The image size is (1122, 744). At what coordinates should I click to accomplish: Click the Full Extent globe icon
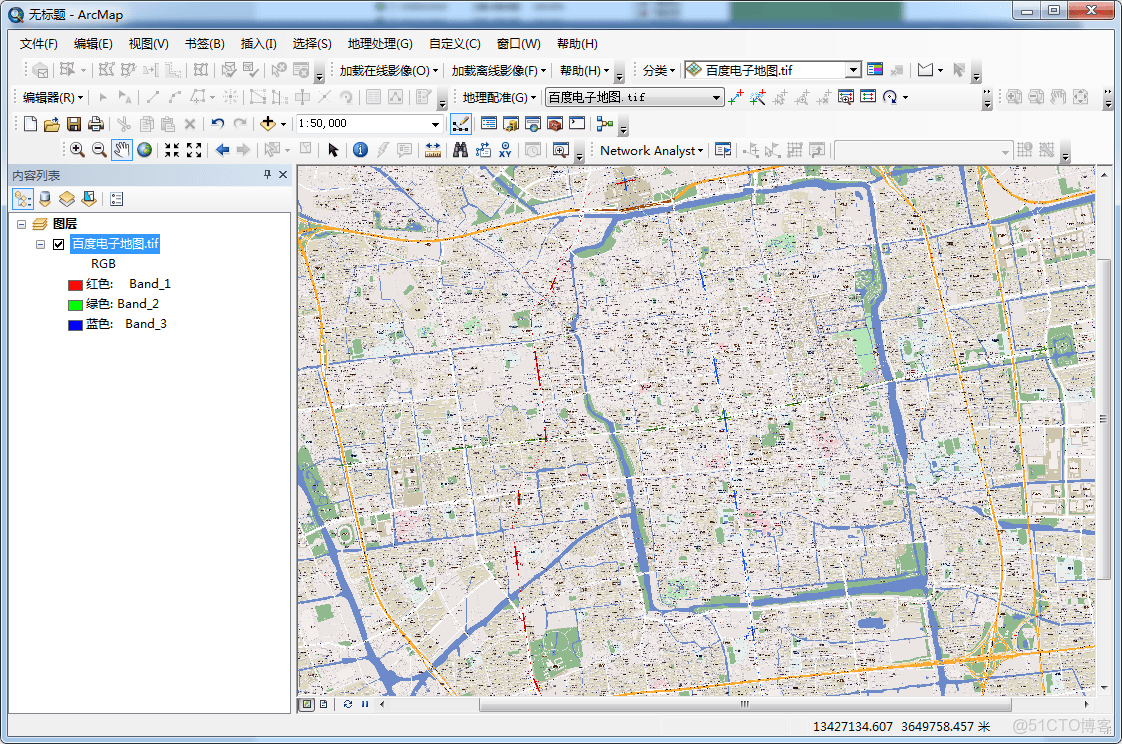145,149
